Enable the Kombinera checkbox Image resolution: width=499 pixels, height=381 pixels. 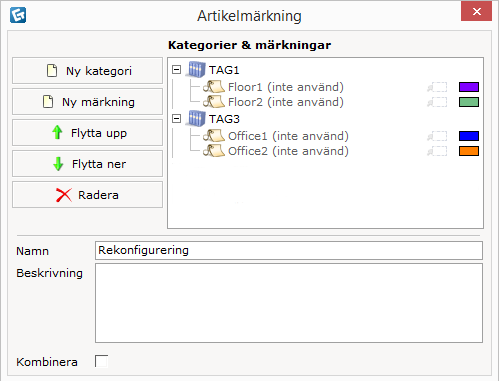pos(101,361)
